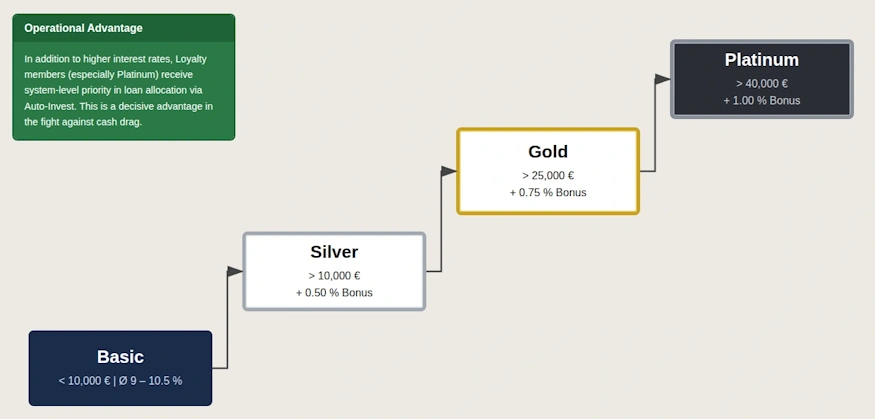This screenshot has width=875, height=419.
Task: Click the arrowhead pointing into Platinum
Action: pyautogui.click(x=662, y=79)
